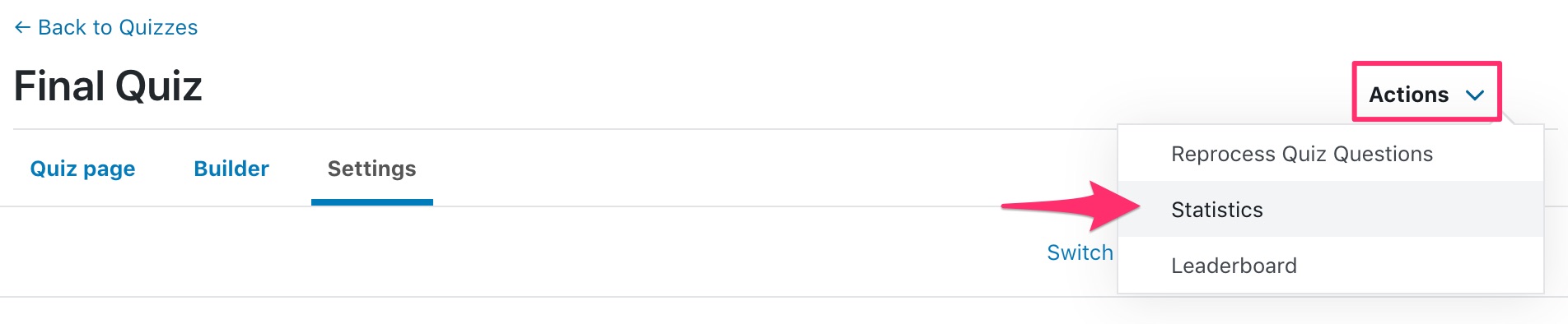Viewport: 1568px width, 324px height.
Task: Choose Reprocess Quiz Questions from the menu
Action: (1302, 154)
